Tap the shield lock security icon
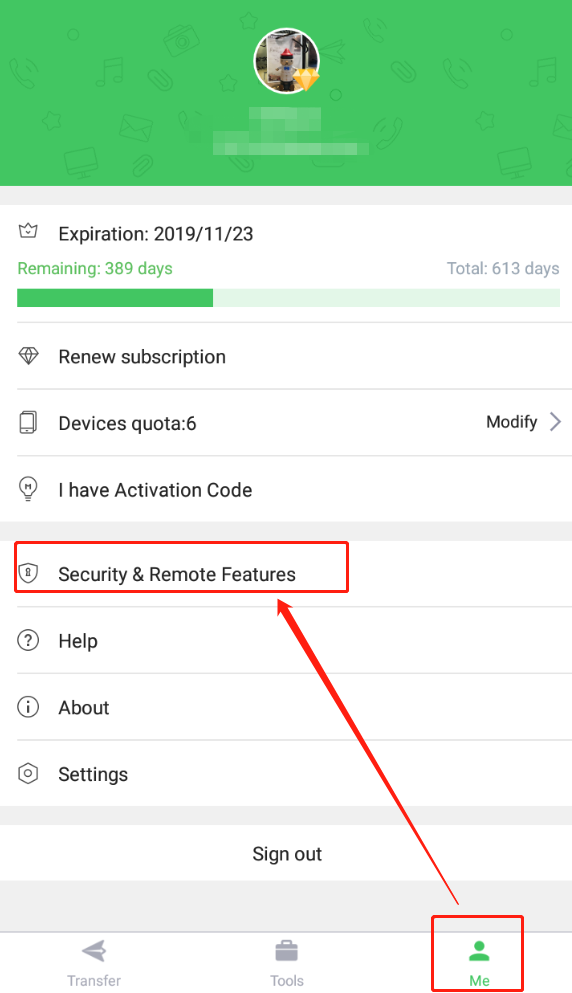This screenshot has height=993, width=572. [28, 573]
